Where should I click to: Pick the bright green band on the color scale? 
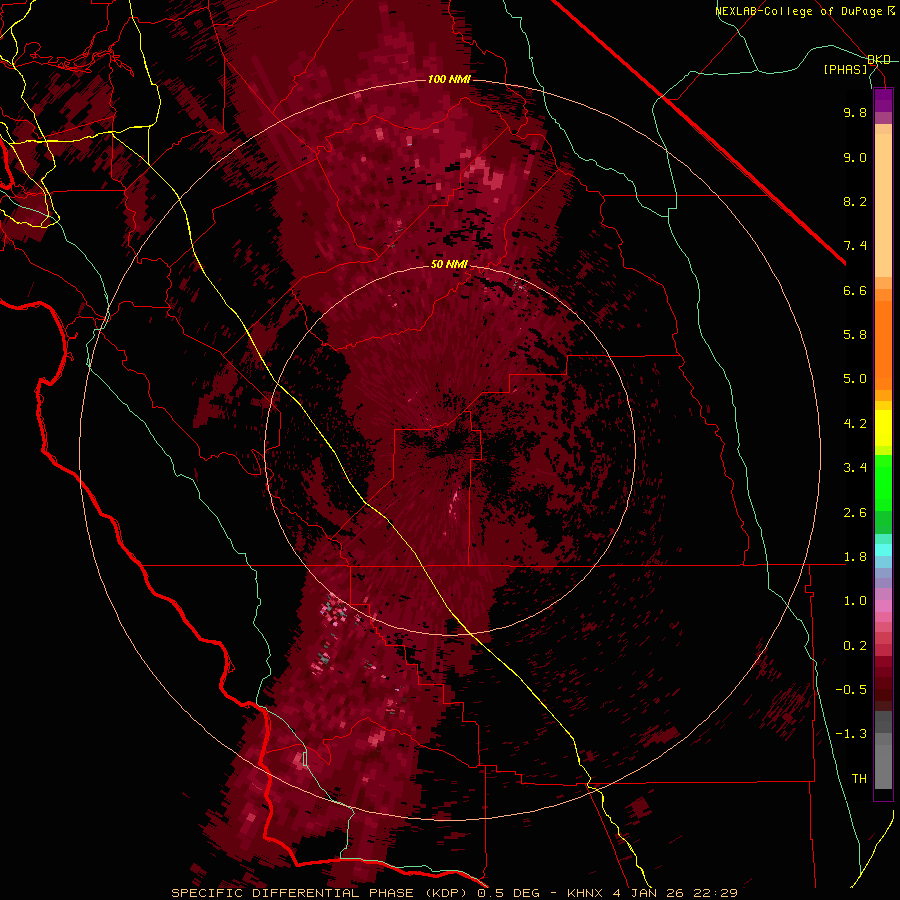click(883, 482)
